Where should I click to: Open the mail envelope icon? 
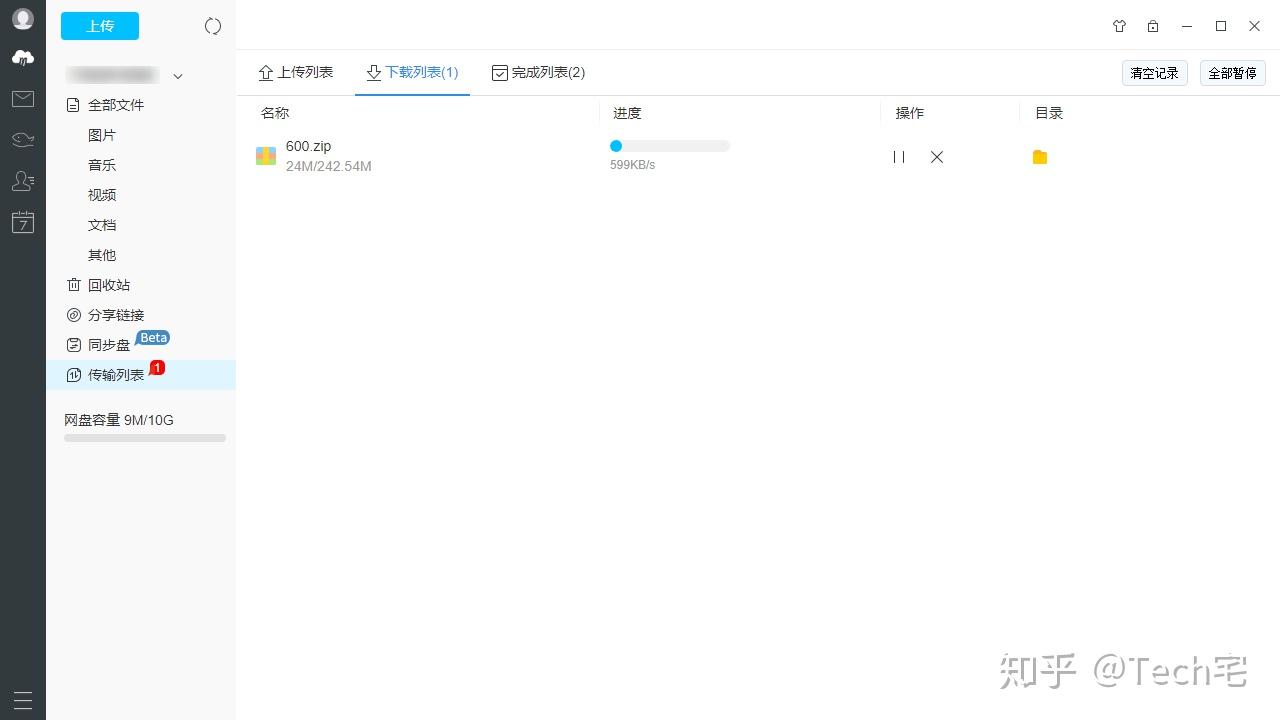click(22, 99)
